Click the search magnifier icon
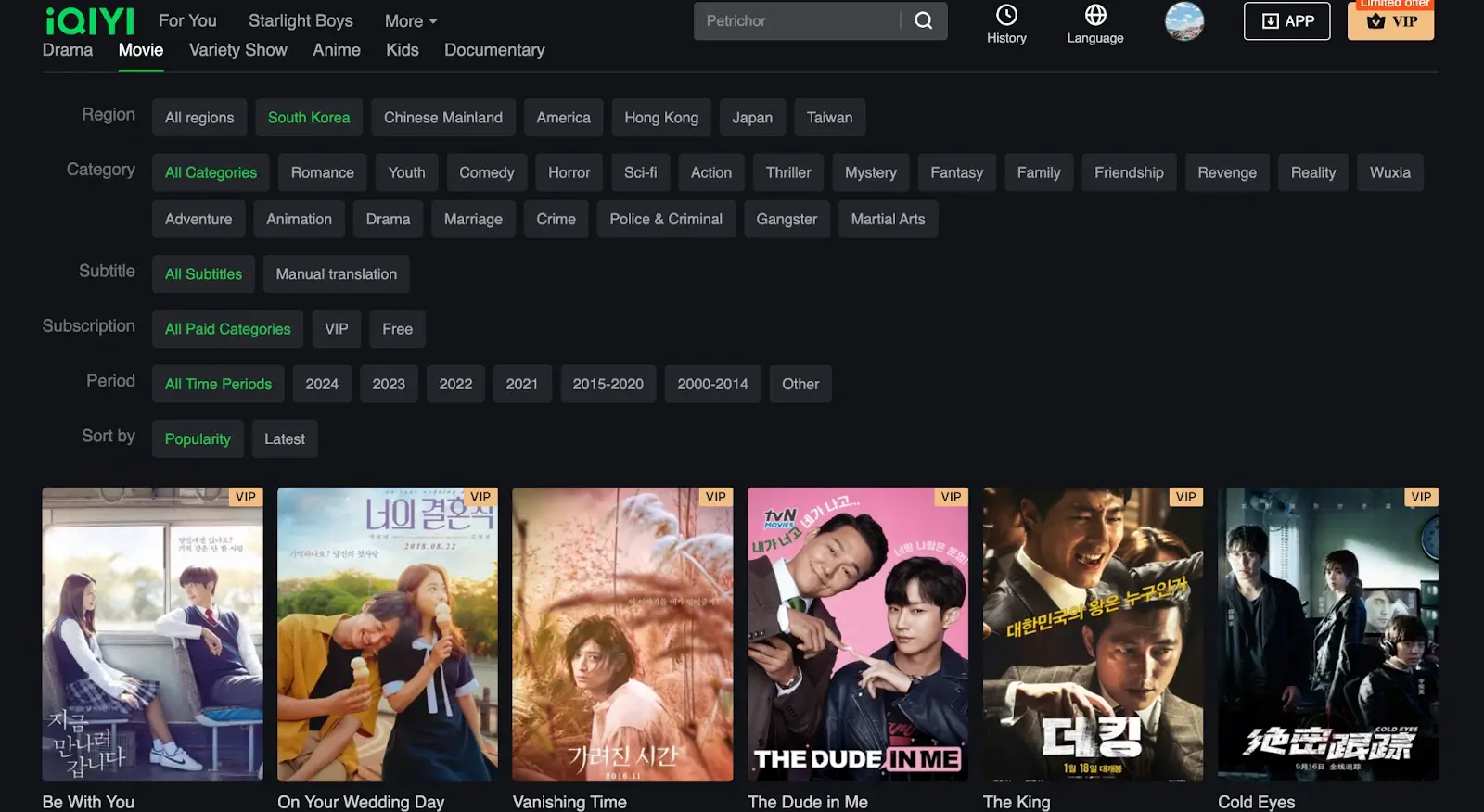1484x812 pixels. click(924, 20)
